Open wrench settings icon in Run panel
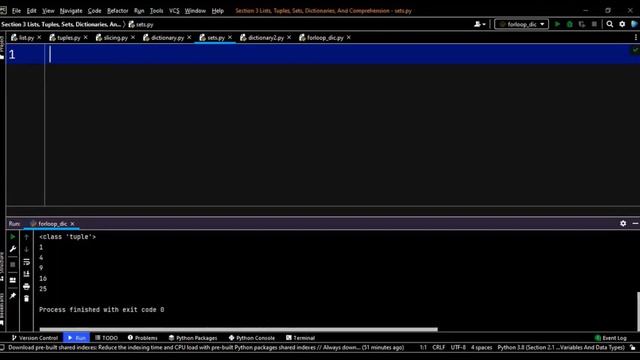 (x=13, y=249)
